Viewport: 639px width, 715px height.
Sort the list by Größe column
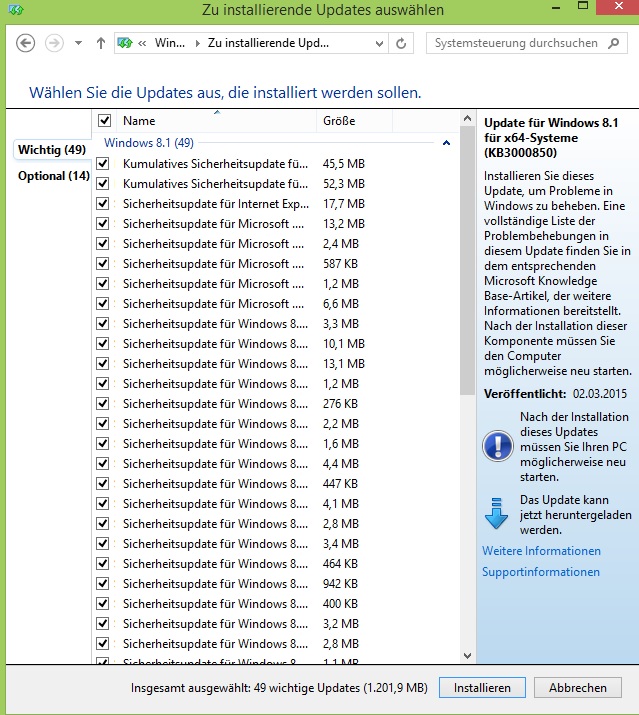[354, 121]
